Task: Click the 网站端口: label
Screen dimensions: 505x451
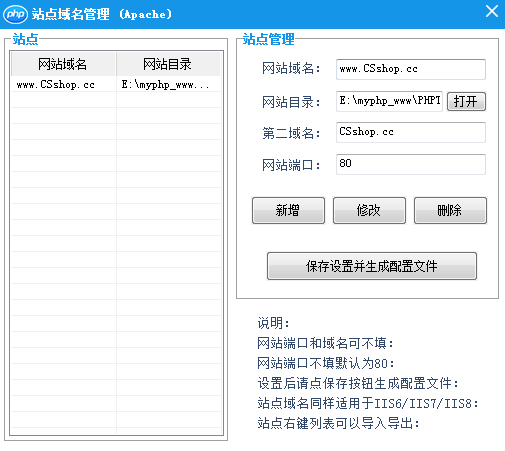Action: 291,165
